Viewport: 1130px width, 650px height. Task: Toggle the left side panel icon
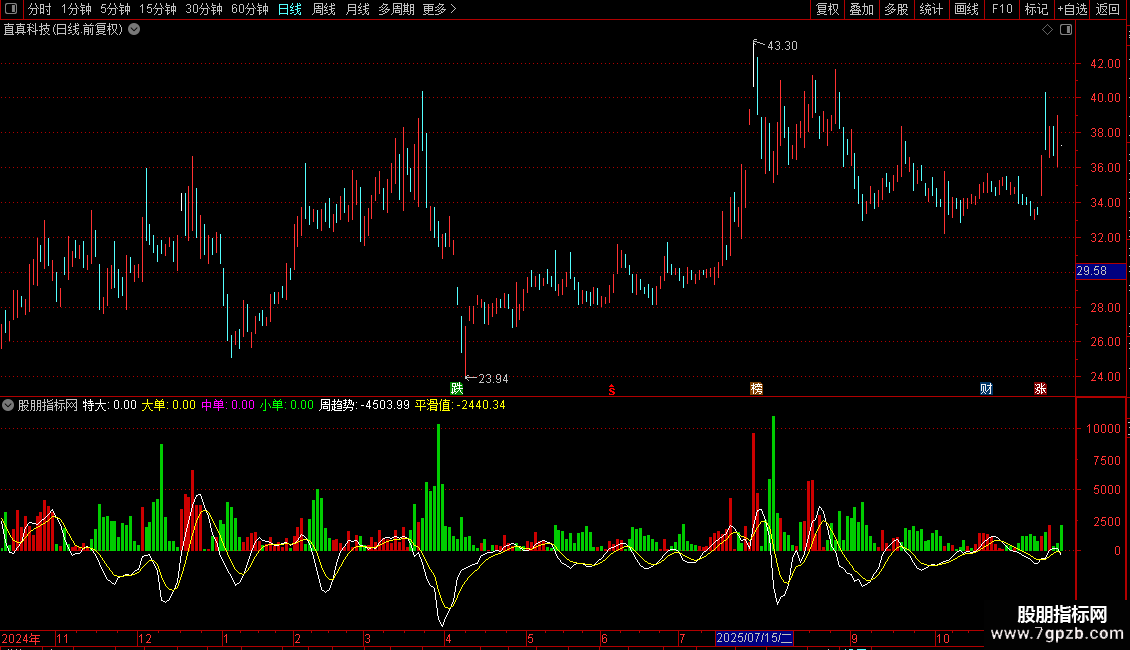11,9
